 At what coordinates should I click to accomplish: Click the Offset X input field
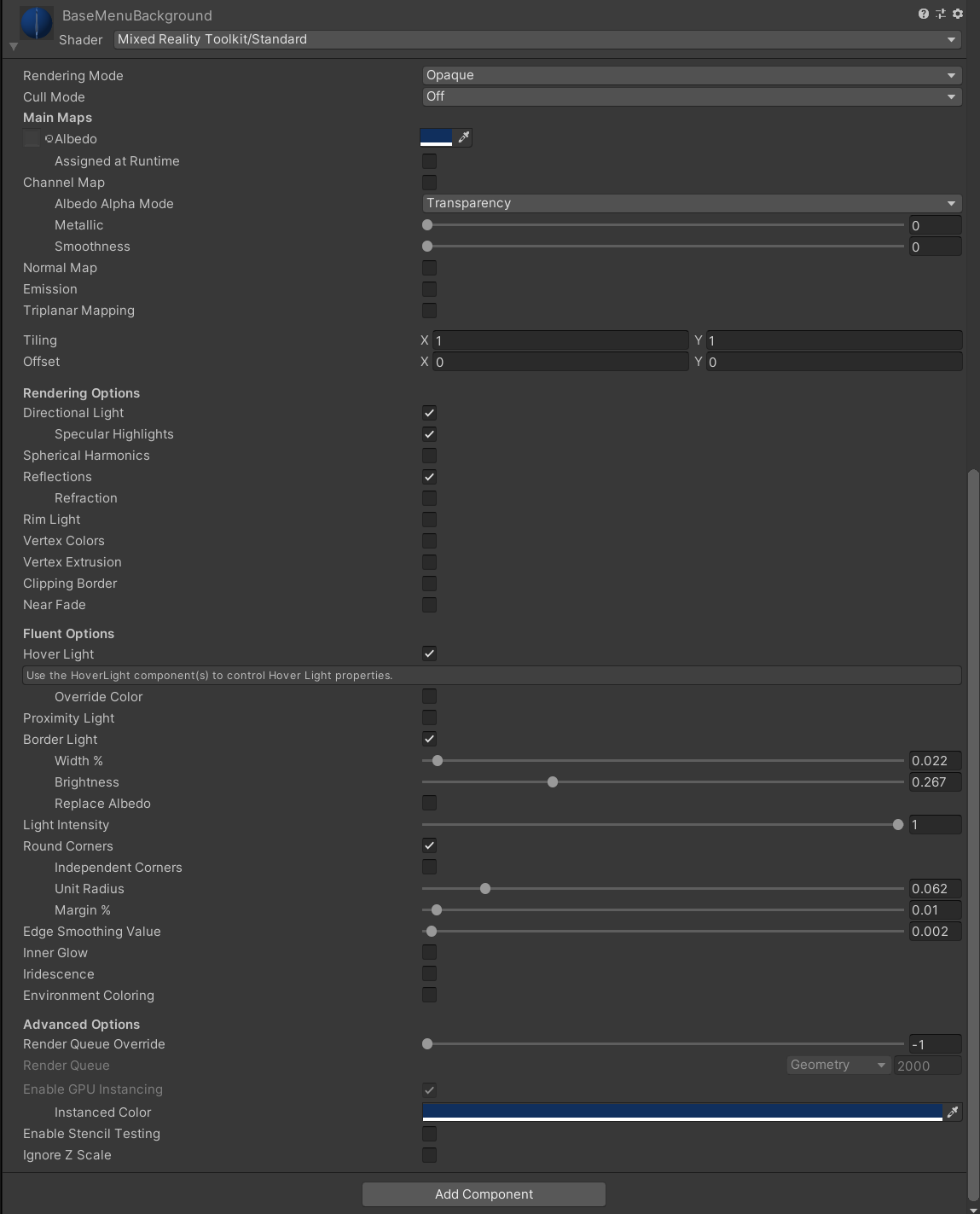(x=560, y=362)
